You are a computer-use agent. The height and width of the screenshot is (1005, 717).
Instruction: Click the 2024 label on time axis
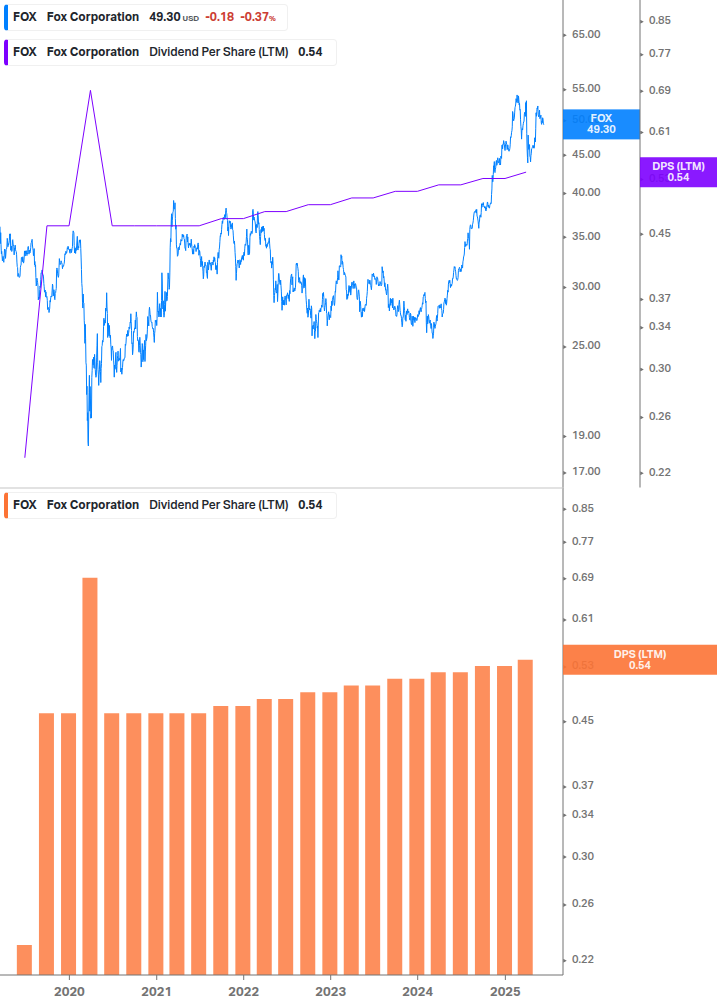coord(418,992)
